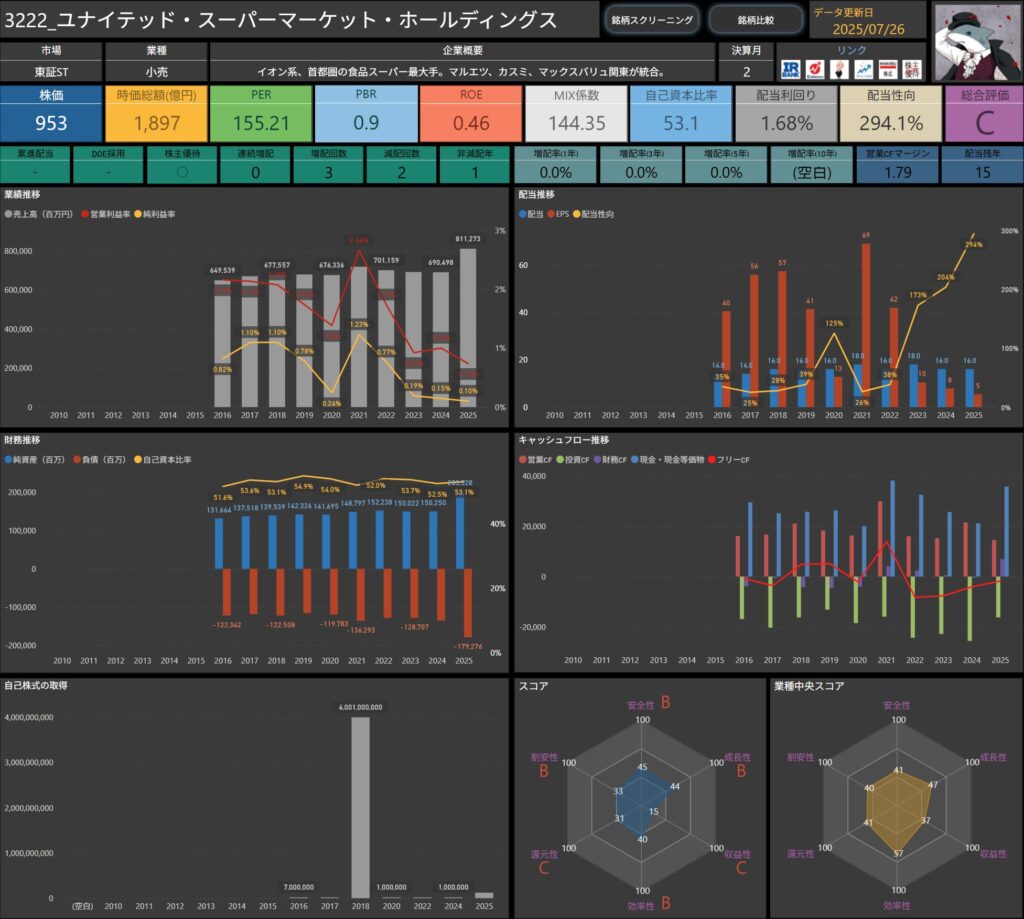This screenshot has width=1024, height=919.
Task: Click the 総合評価 C card
Action: tap(984, 113)
